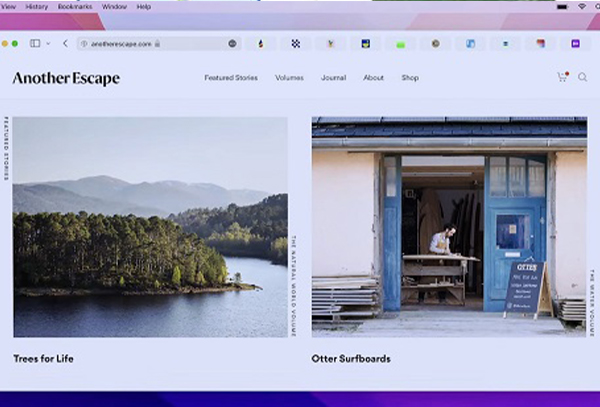Click the battery icon in menu bar

coord(562,7)
